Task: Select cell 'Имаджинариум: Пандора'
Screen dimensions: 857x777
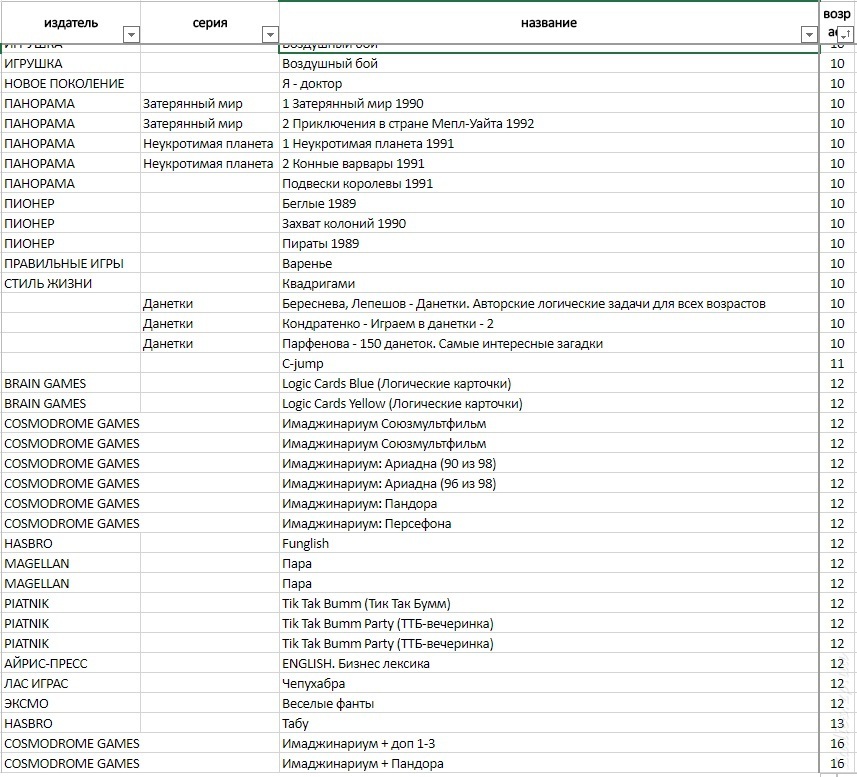Action: 549,504
